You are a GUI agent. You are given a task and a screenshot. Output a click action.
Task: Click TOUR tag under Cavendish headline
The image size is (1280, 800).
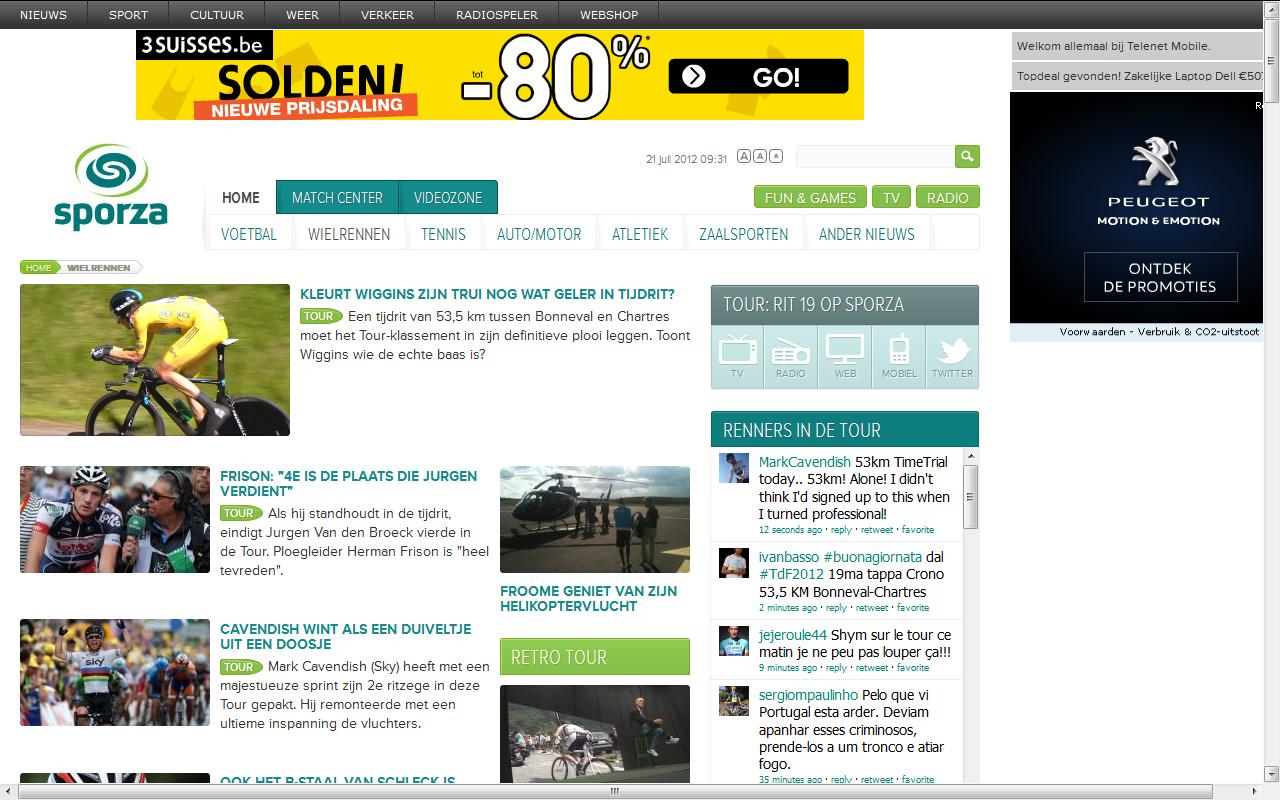tap(240, 667)
